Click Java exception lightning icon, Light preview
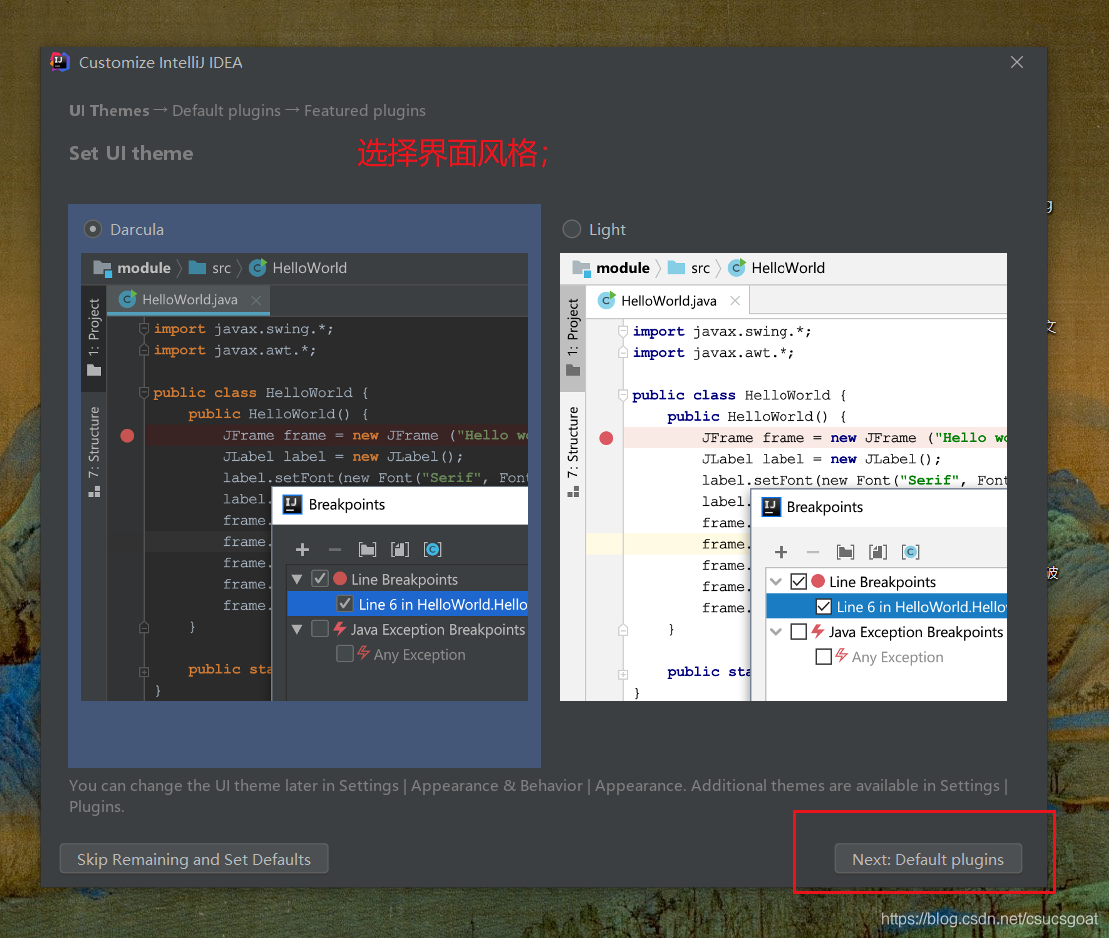Image resolution: width=1109 pixels, height=938 pixels. click(818, 631)
